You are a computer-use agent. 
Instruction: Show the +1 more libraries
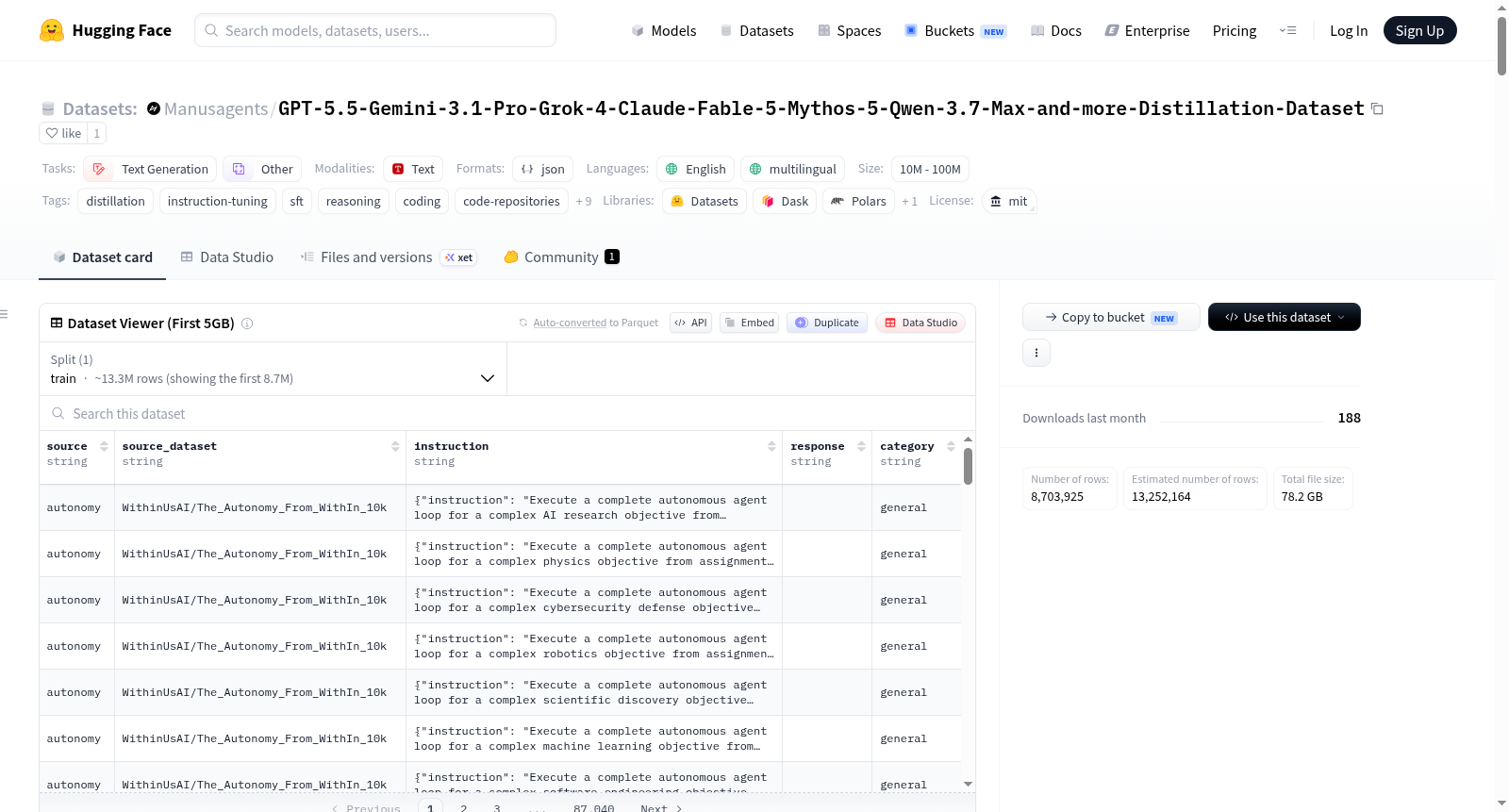909,201
